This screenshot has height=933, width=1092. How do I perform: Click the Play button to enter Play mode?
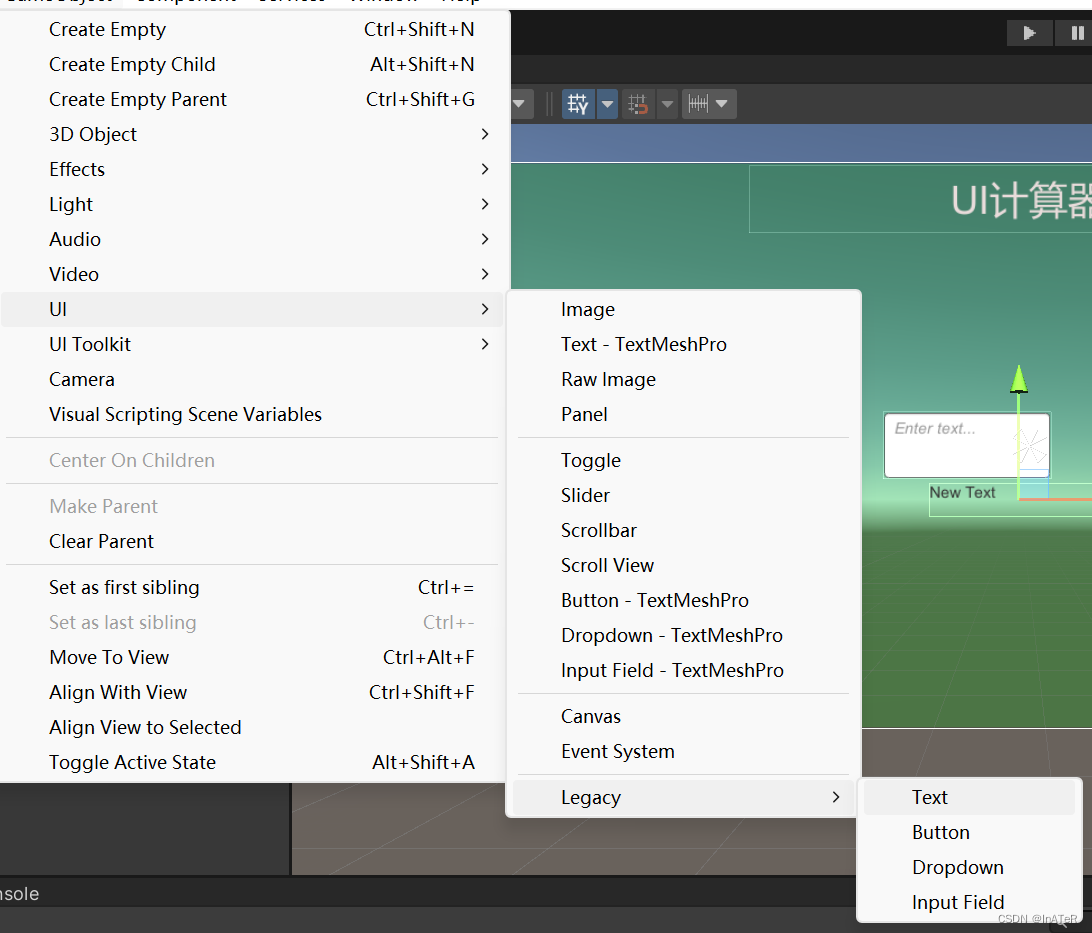[1029, 32]
